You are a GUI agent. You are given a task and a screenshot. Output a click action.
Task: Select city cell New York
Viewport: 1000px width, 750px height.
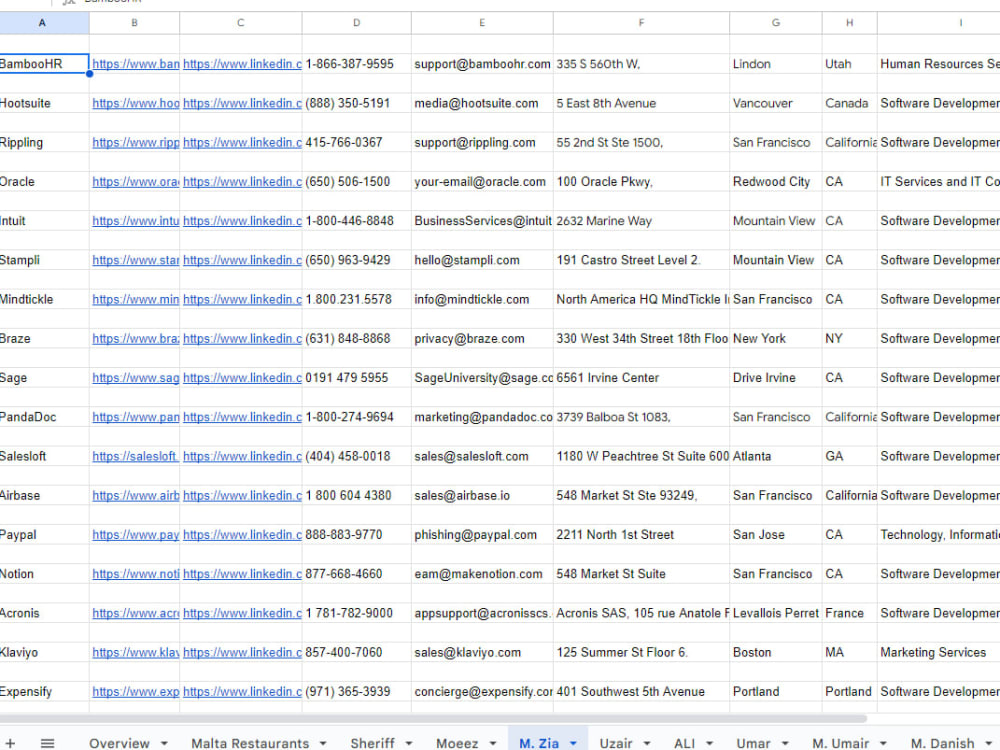[x=776, y=339]
